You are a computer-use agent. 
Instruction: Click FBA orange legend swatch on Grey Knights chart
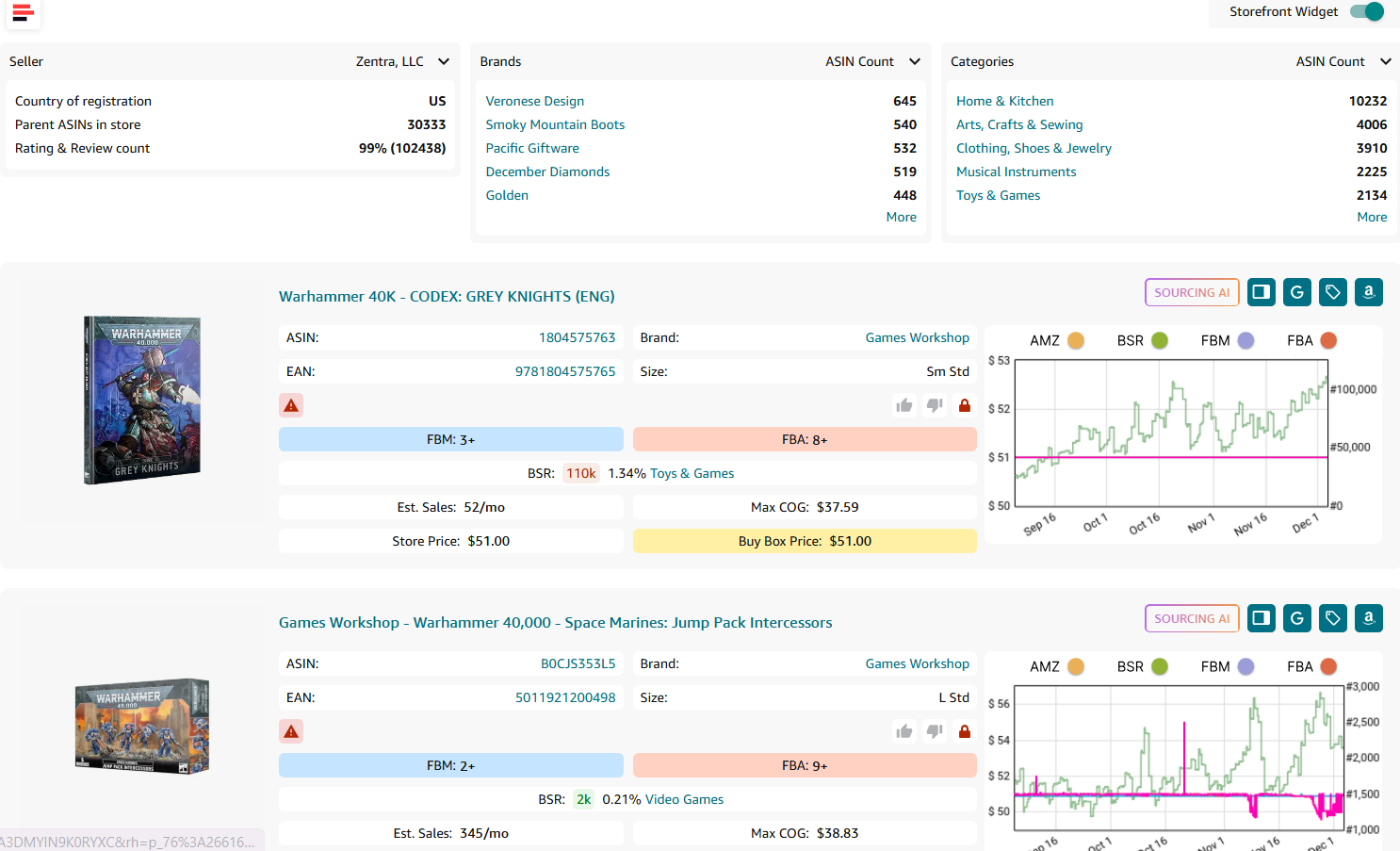1328,340
